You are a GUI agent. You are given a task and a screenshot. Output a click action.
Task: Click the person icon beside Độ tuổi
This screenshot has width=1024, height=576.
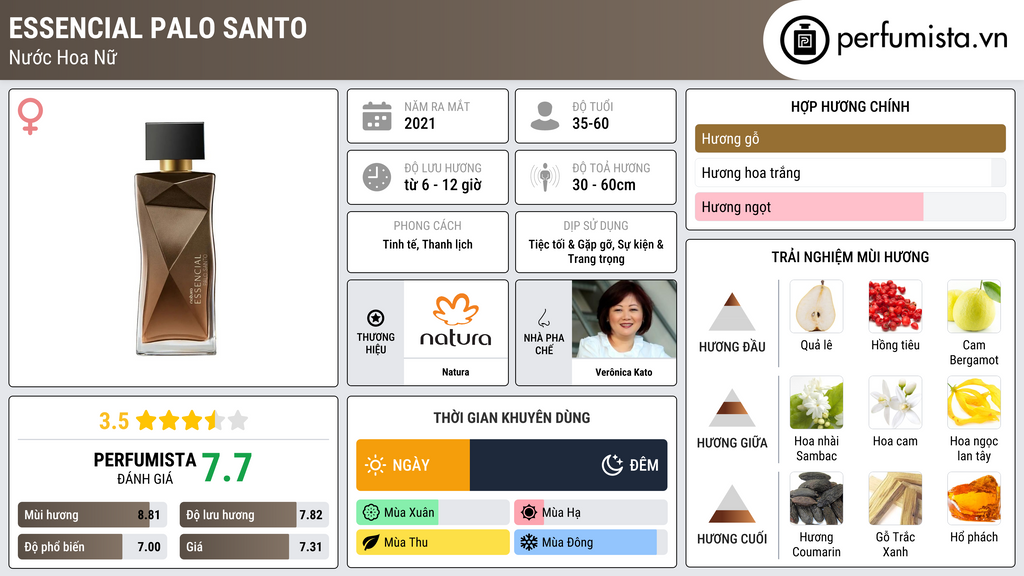click(x=545, y=116)
